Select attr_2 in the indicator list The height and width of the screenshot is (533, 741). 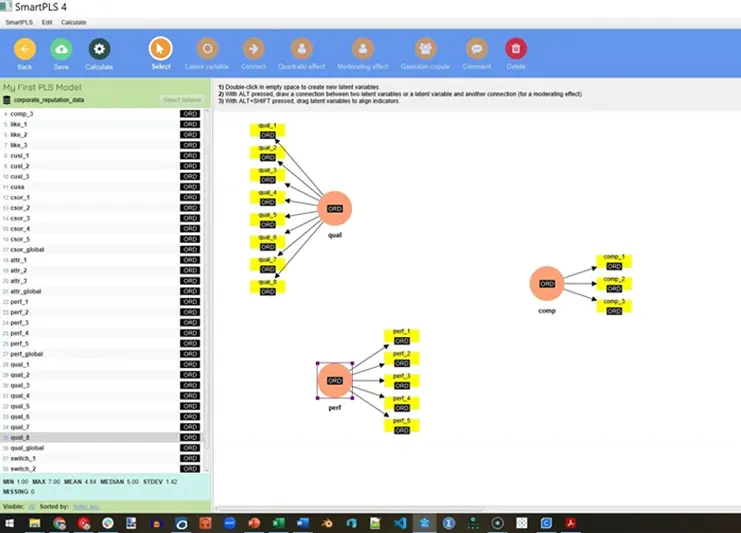pos(101,270)
